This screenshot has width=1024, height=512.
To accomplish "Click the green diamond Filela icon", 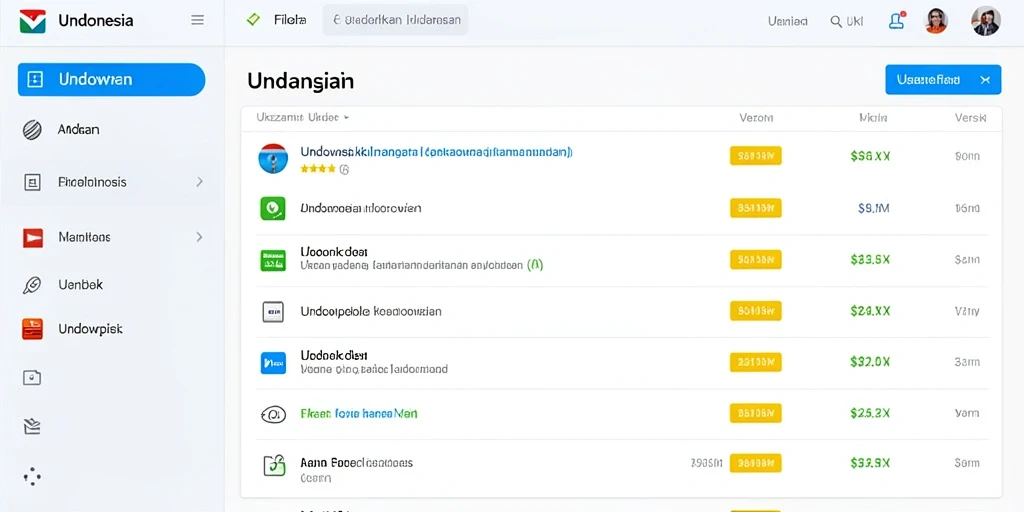I will coord(253,20).
